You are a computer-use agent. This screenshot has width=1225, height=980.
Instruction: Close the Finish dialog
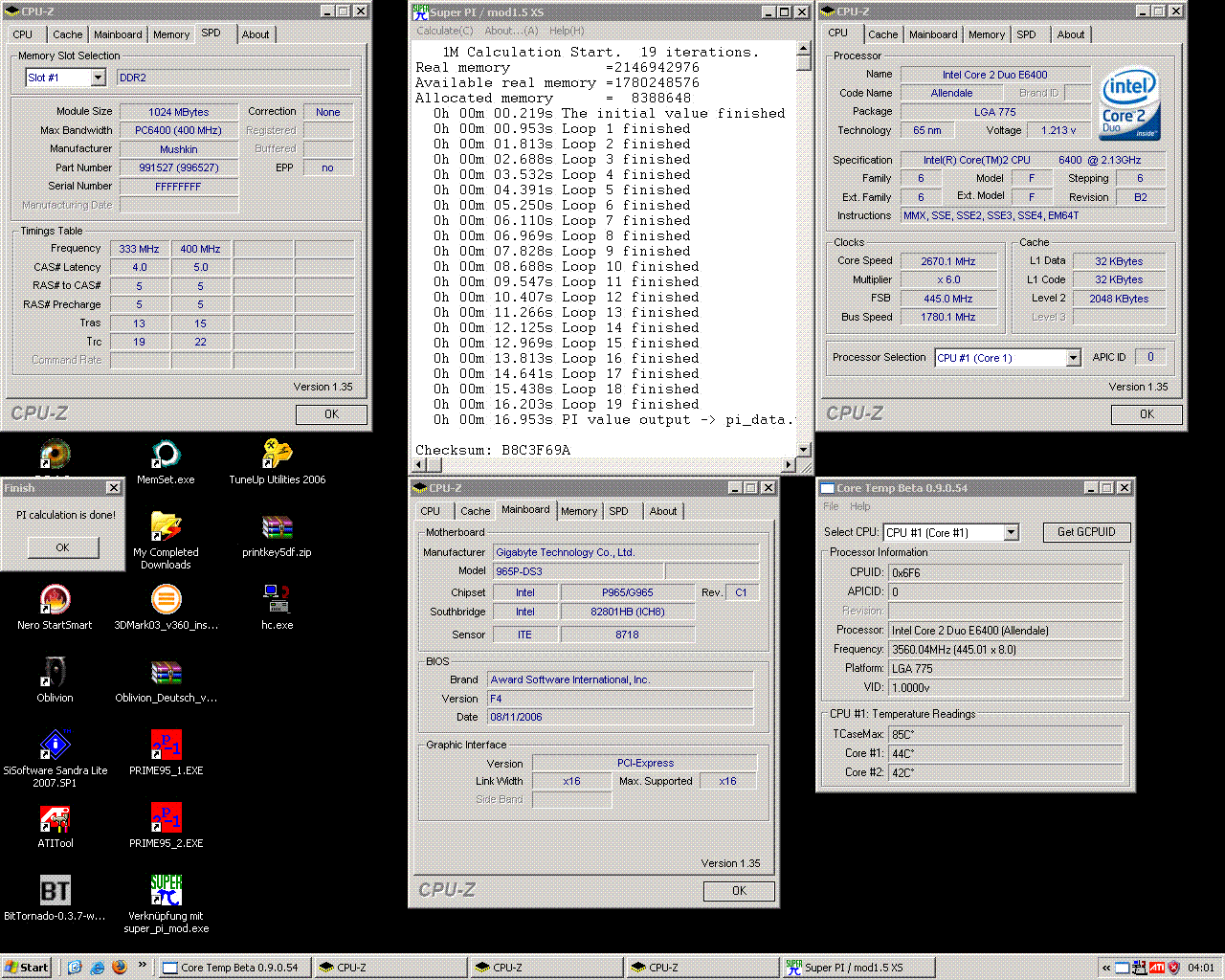(x=113, y=488)
